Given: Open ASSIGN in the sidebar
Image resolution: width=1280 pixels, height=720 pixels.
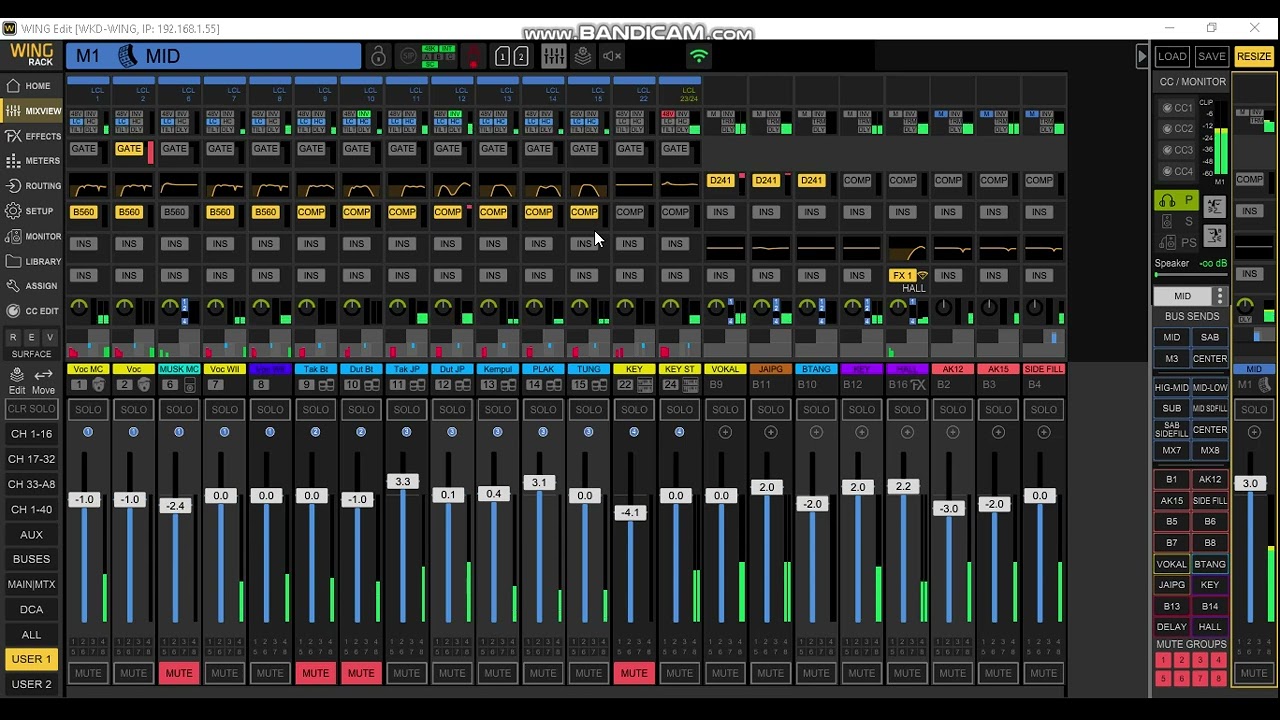Looking at the screenshot, I should tap(32, 286).
